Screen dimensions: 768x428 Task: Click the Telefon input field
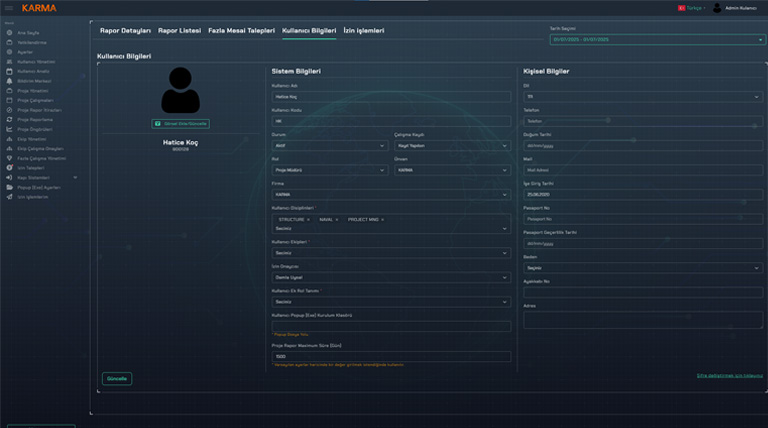click(642, 120)
